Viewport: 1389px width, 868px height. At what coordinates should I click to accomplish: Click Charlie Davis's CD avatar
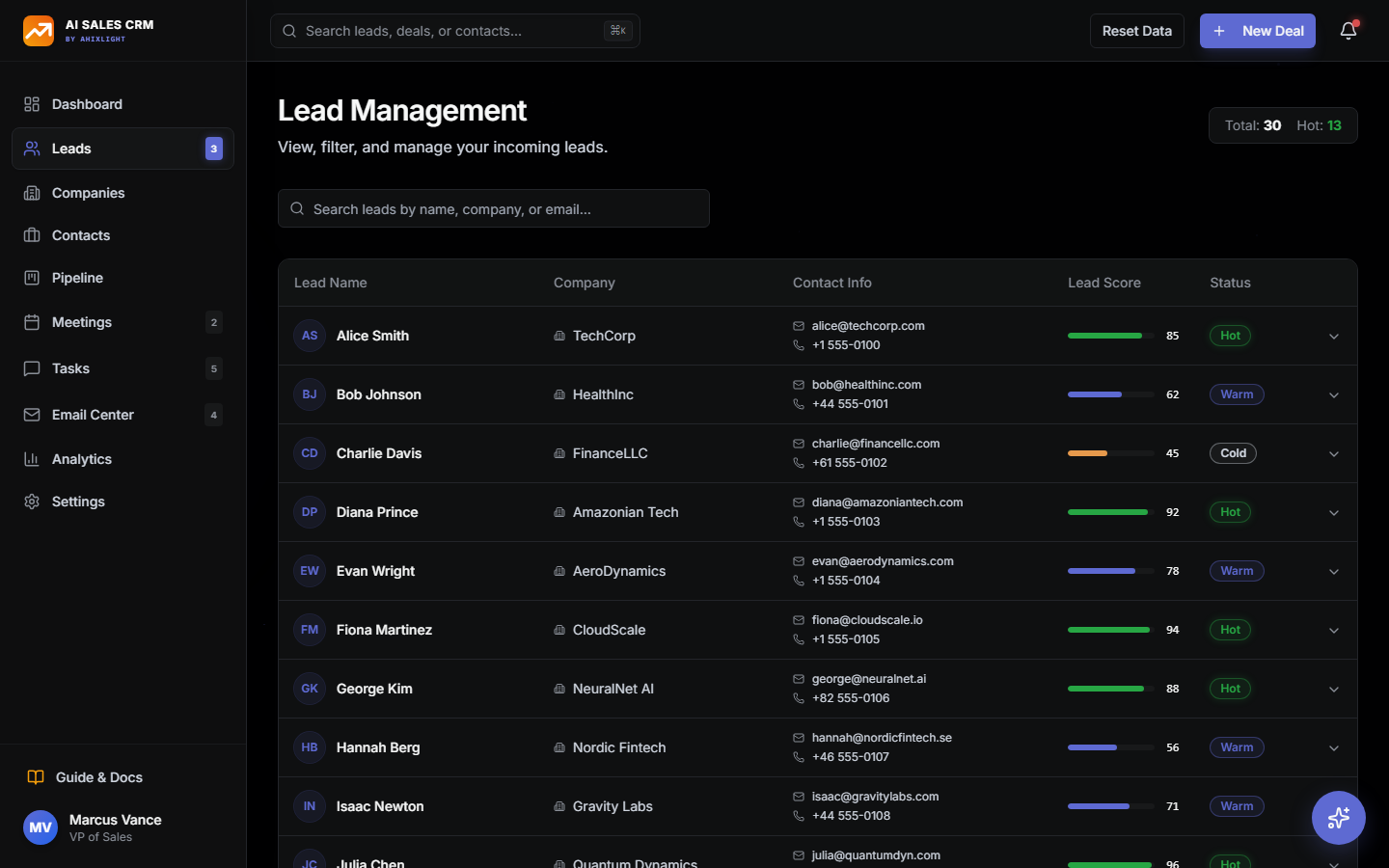310,453
